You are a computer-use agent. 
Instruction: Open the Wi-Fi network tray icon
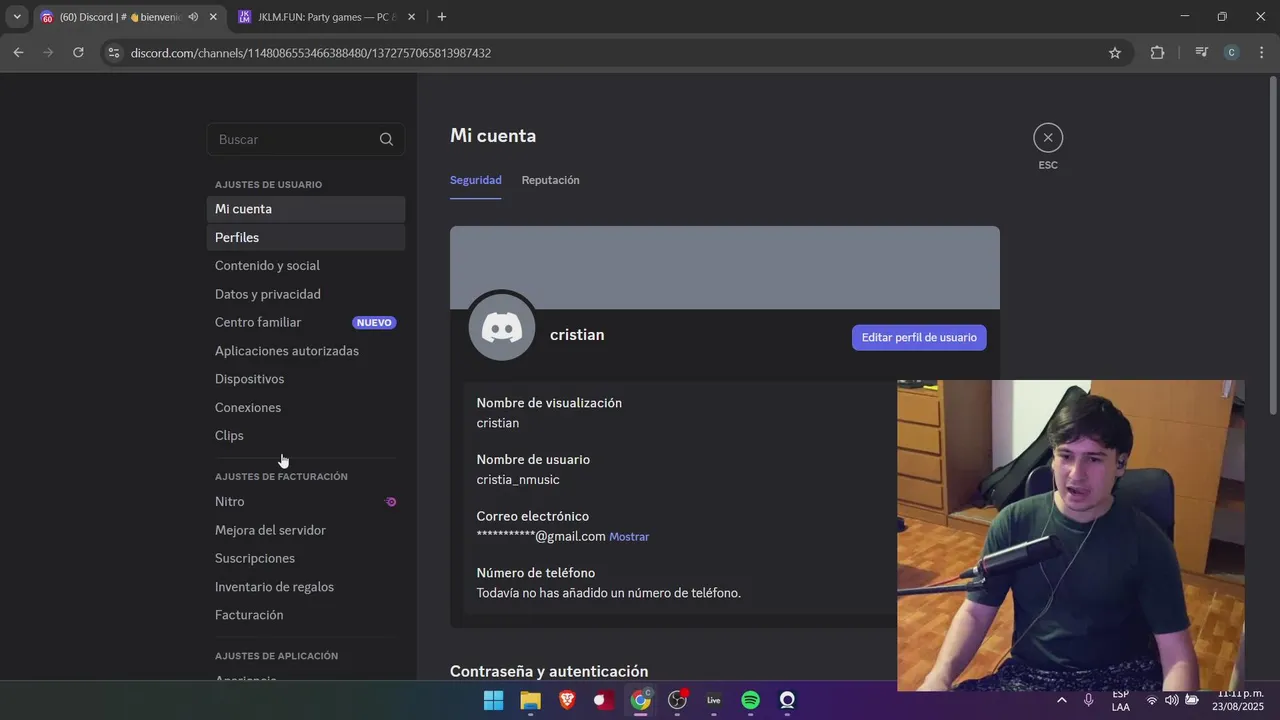pyautogui.click(x=1152, y=701)
